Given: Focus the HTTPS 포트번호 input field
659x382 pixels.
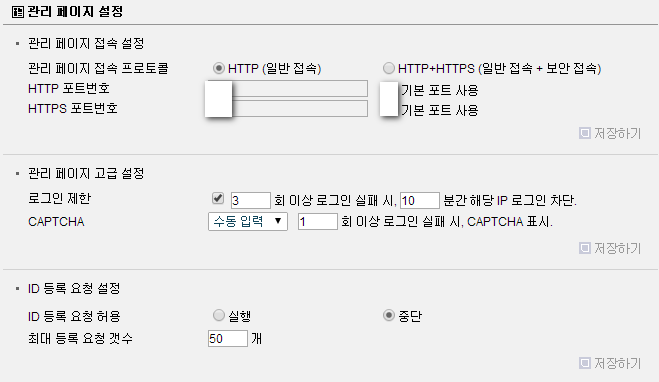Looking at the screenshot, I should point(288,108).
